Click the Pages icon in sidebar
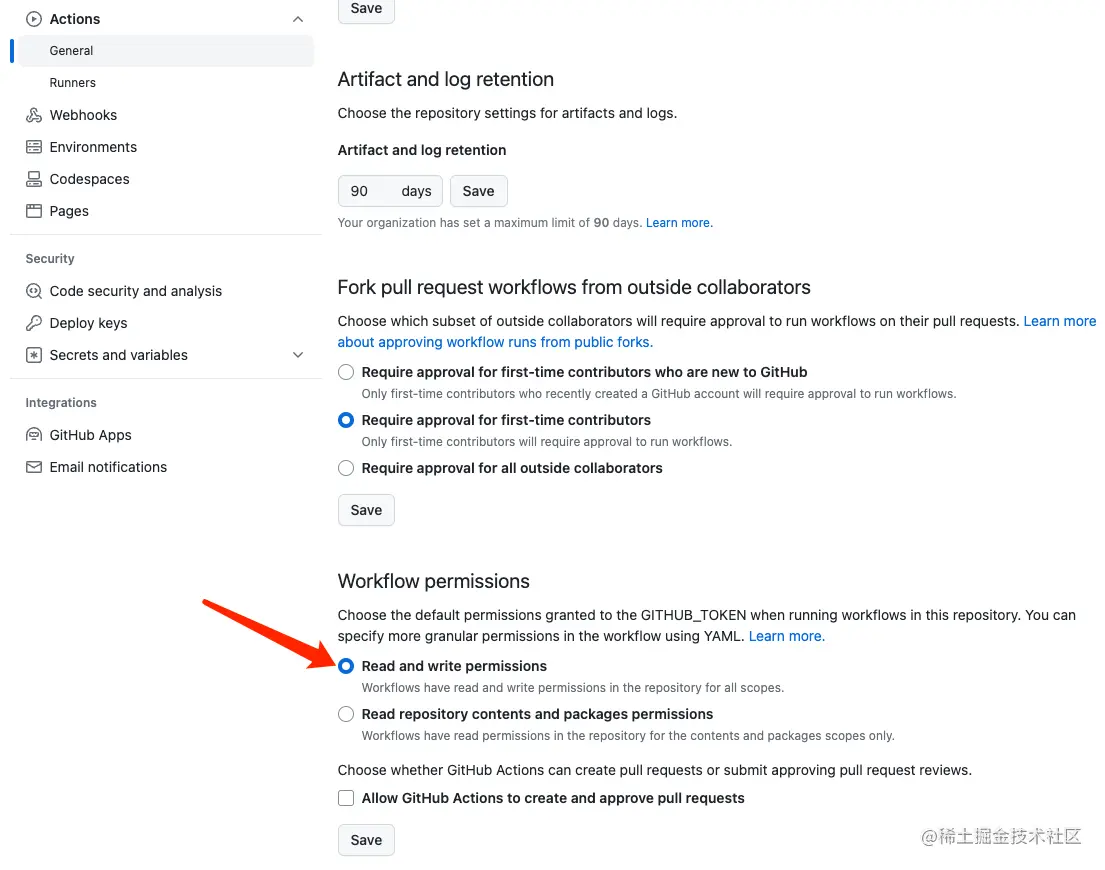This screenshot has height=870, width=1105. 34,211
